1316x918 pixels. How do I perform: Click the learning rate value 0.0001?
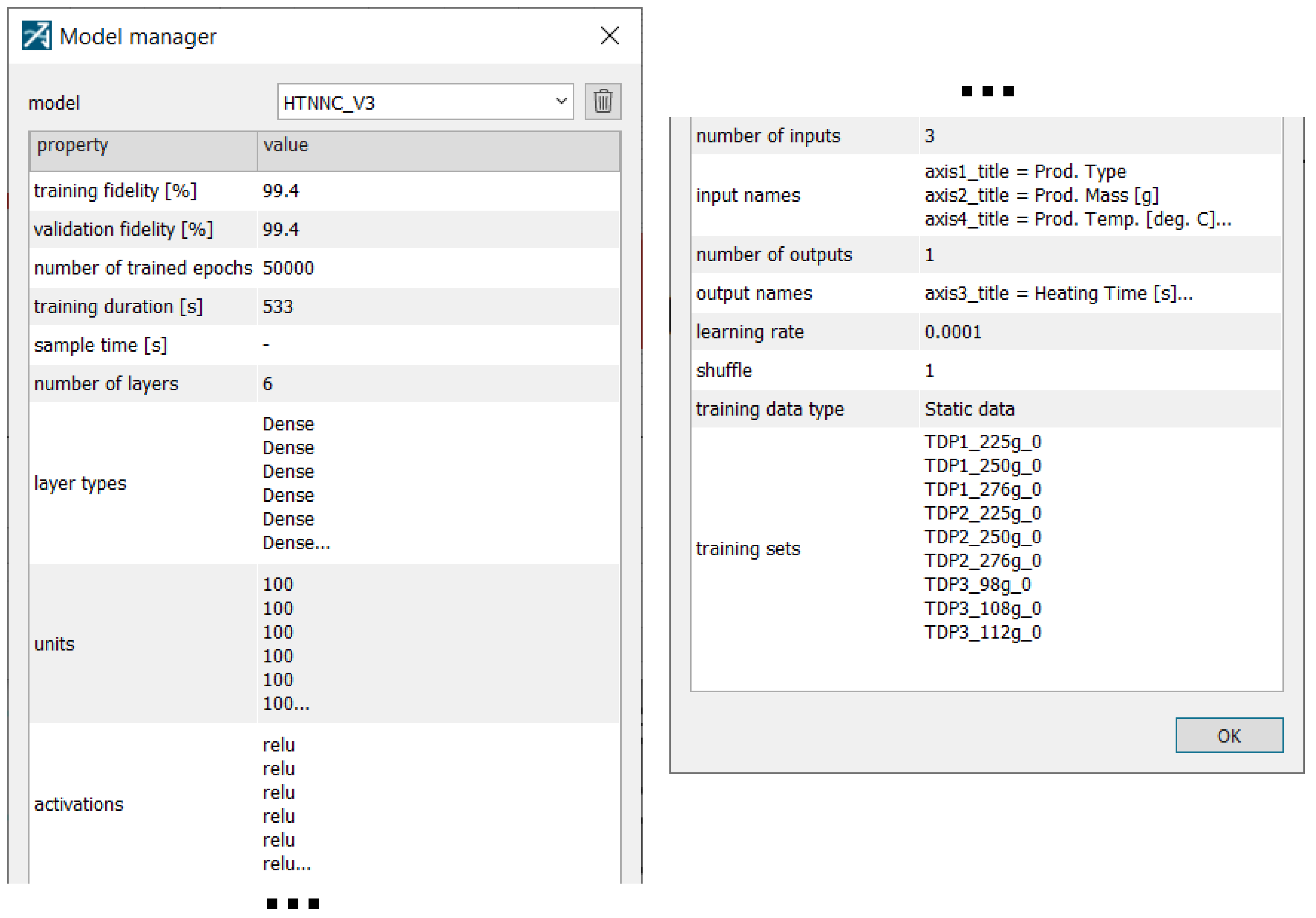(953, 331)
